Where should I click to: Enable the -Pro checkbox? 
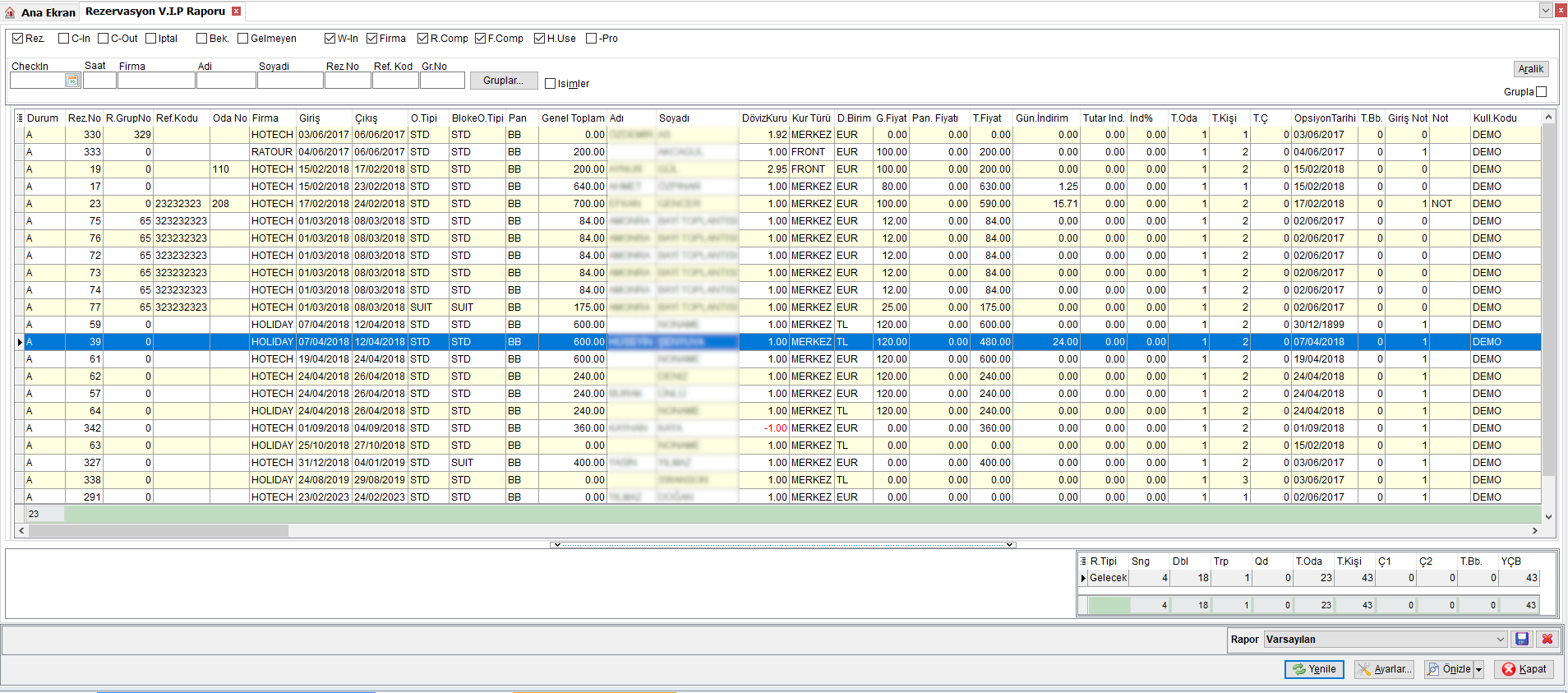click(x=592, y=39)
